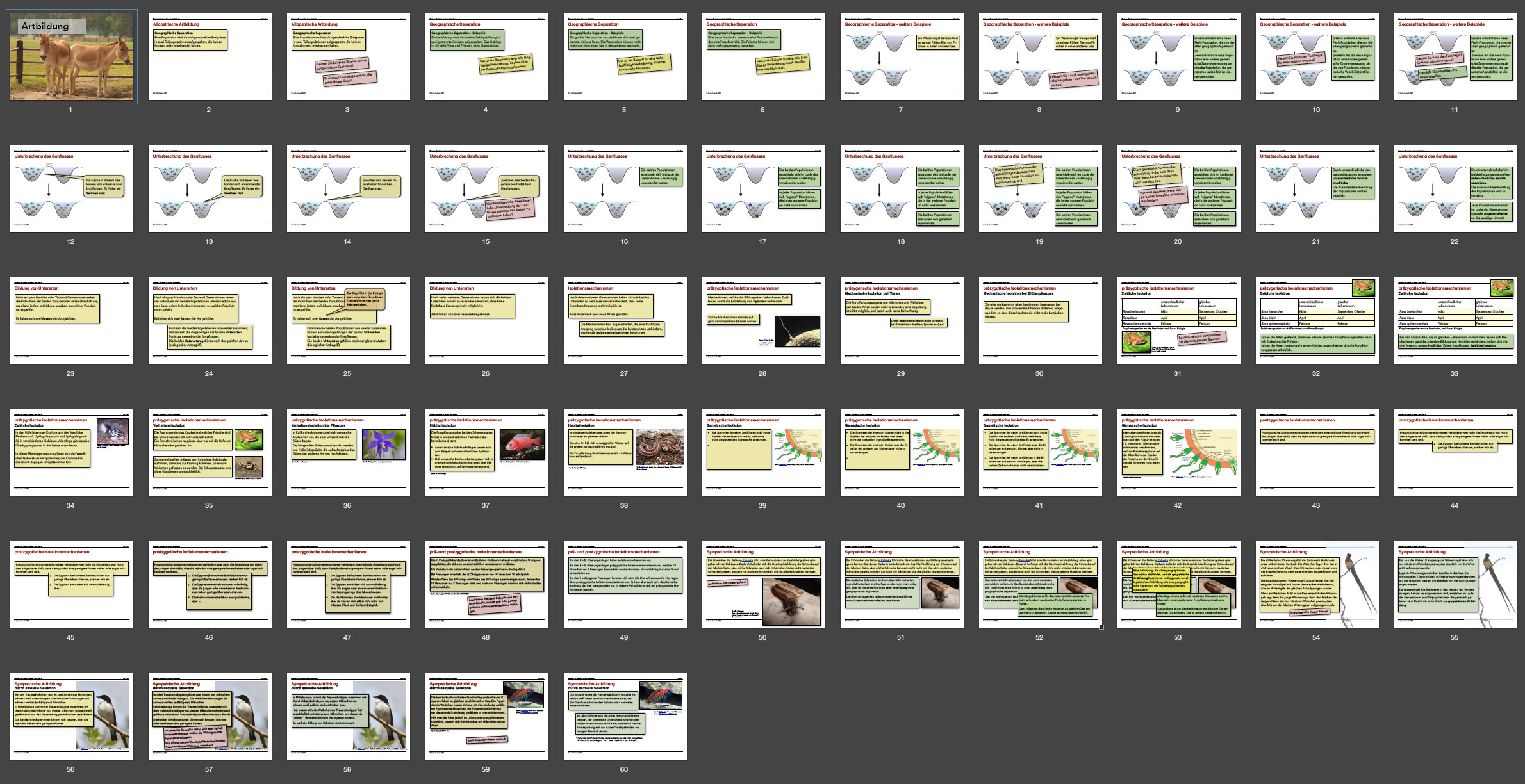Viewport: 1525px width, 784px height.
Task: Click slide 4 thumbnail with green text box
Action: (486, 56)
